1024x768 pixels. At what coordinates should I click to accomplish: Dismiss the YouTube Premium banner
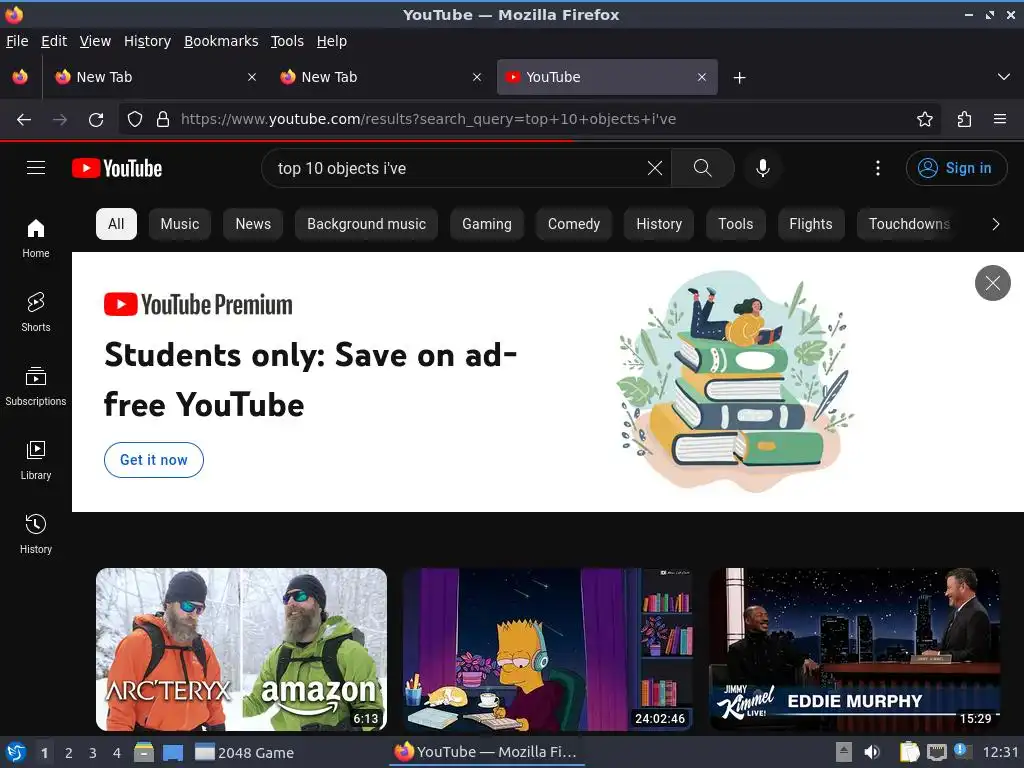[993, 283]
